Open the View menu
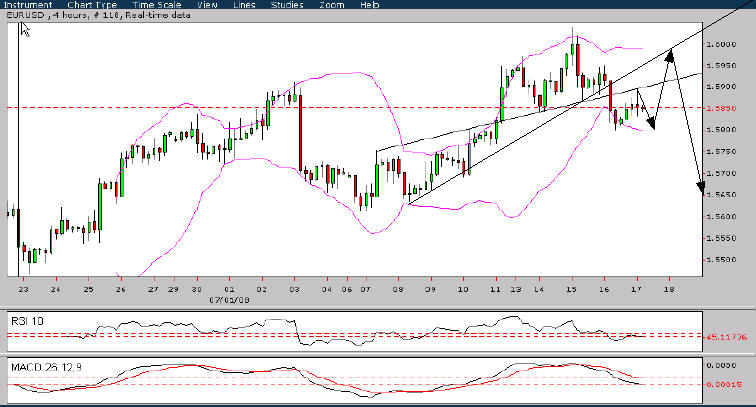 (x=207, y=5)
